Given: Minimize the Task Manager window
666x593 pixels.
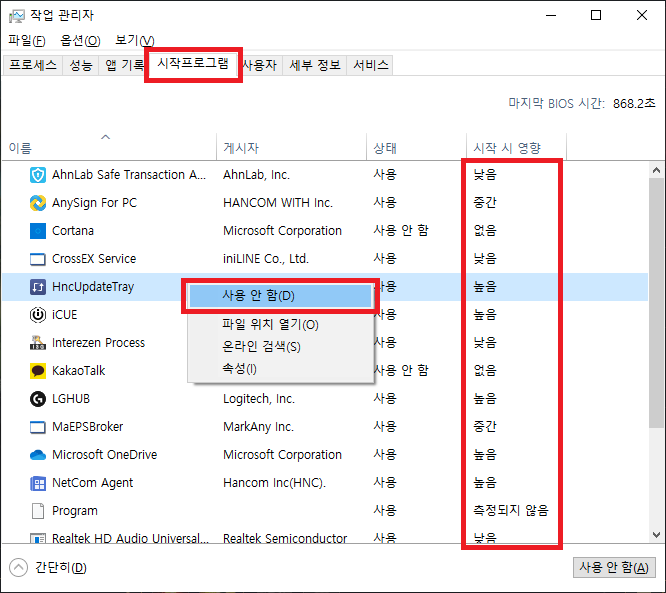Looking at the screenshot, I should click(551, 16).
